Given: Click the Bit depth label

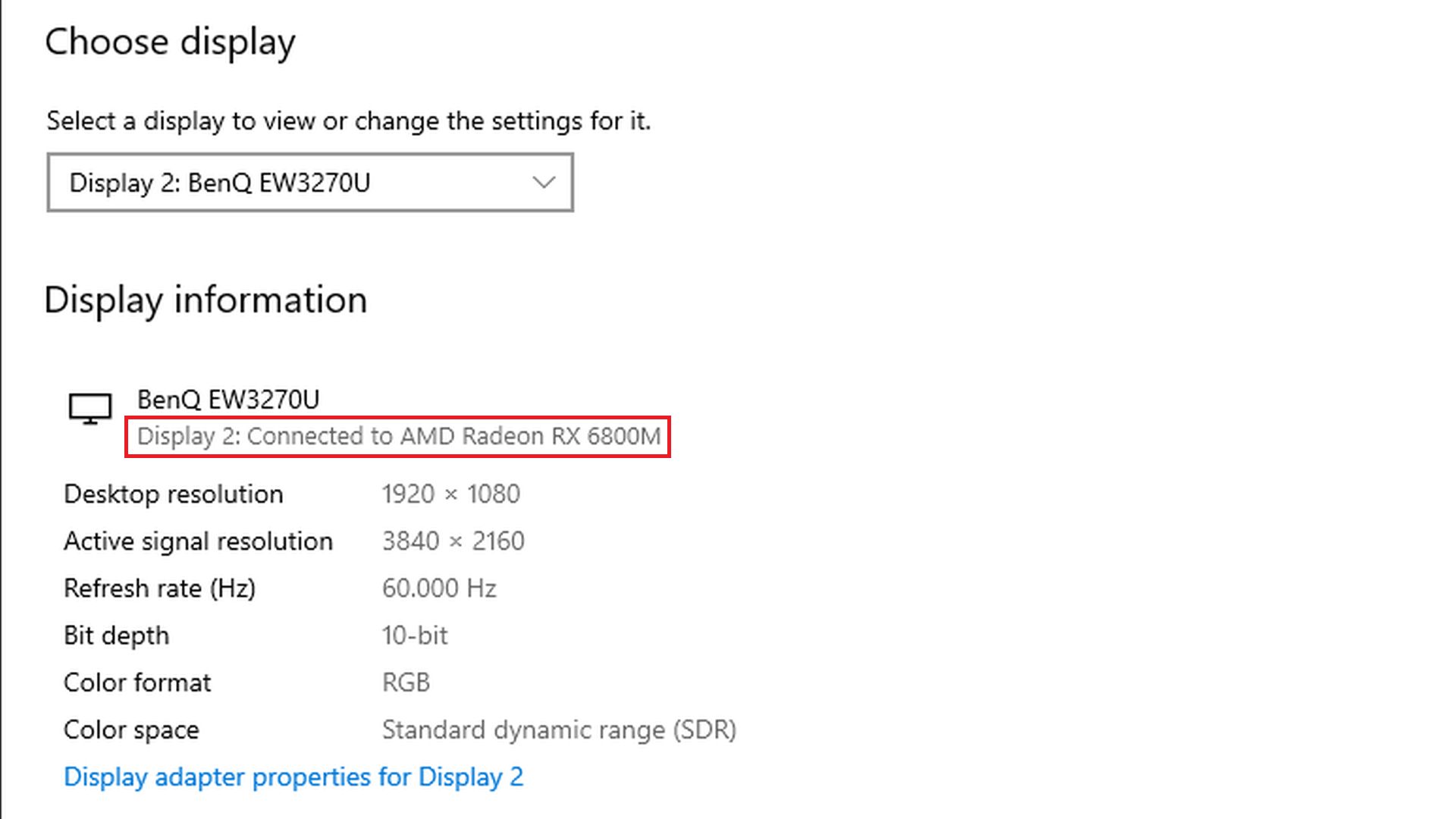Looking at the screenshot, I should click(x=116, y=635).
